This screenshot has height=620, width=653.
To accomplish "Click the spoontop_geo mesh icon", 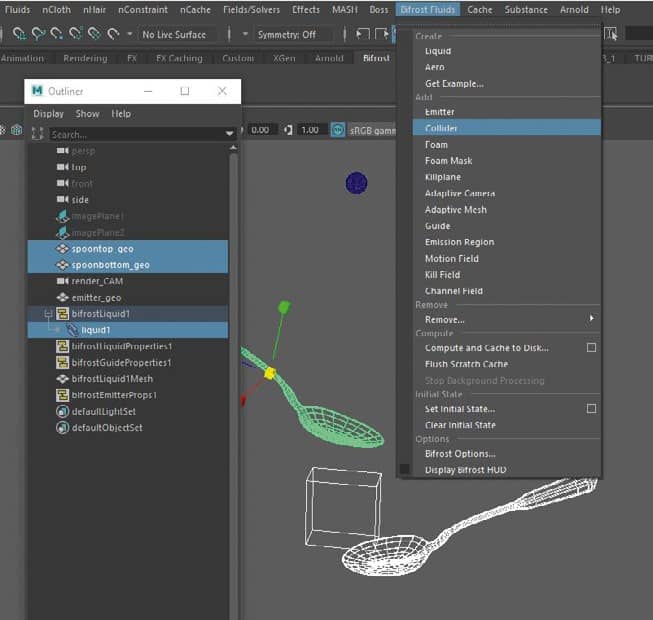I will [x=62, y=249].
